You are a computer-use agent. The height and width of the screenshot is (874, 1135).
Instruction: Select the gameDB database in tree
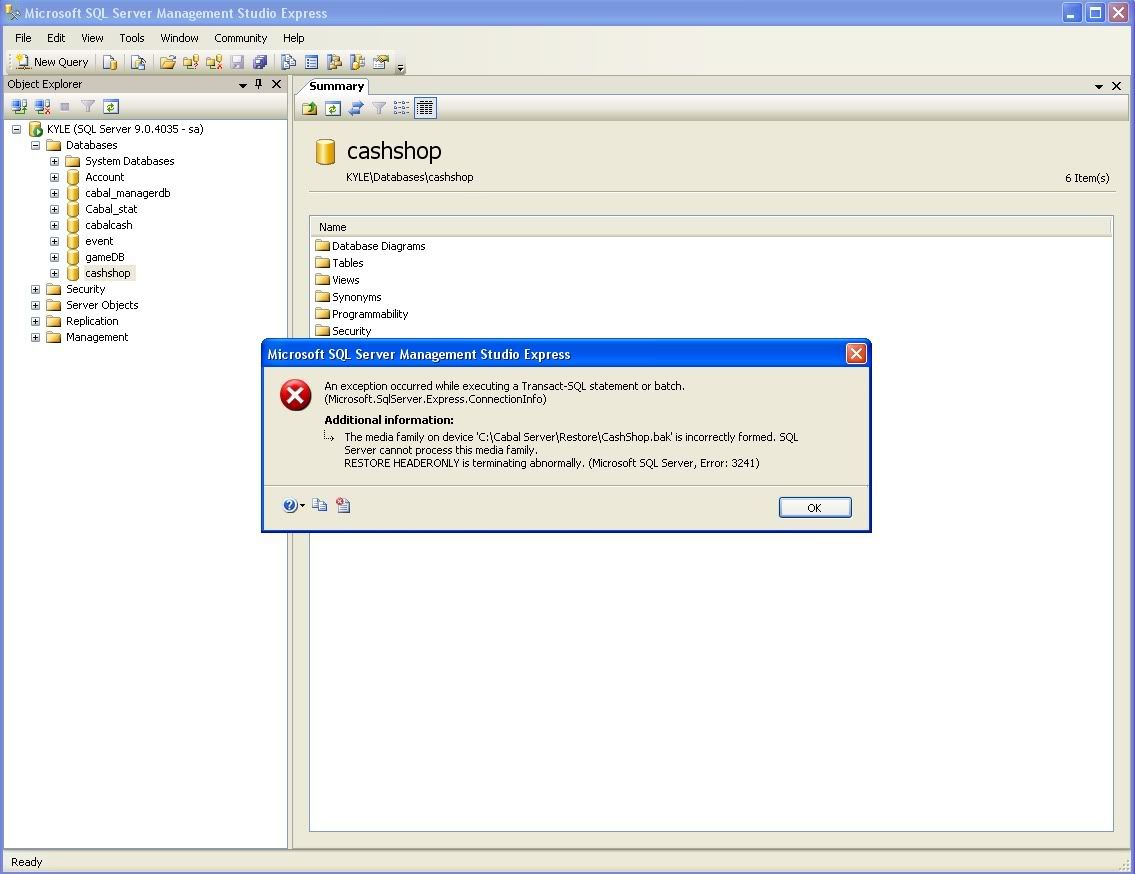point(104,257)
